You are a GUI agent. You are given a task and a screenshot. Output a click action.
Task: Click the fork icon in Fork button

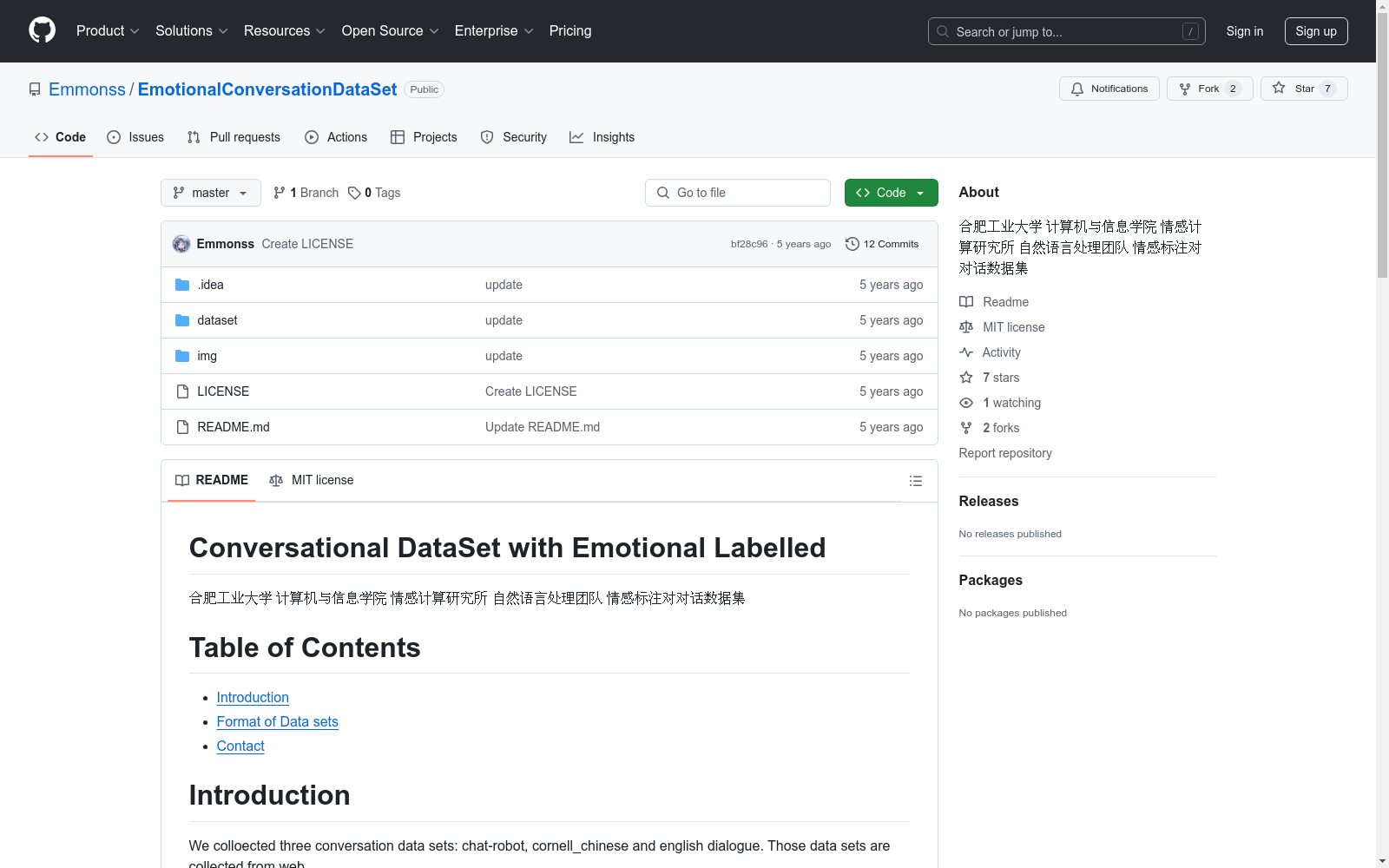tap(1185, 89)
